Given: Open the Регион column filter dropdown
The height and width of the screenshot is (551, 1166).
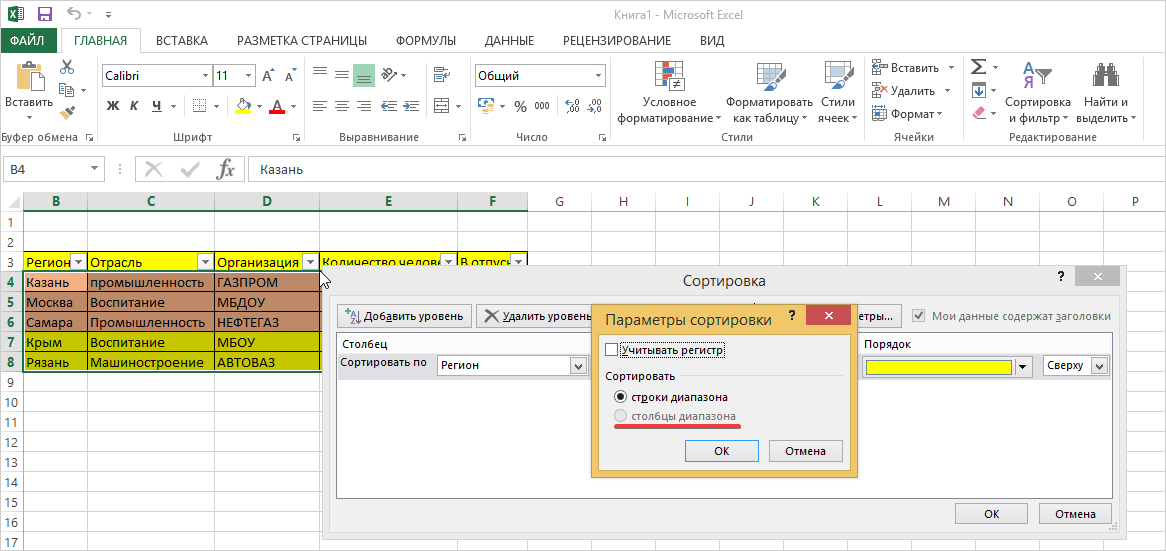Looking at the screenshot, I should [78, 262].
